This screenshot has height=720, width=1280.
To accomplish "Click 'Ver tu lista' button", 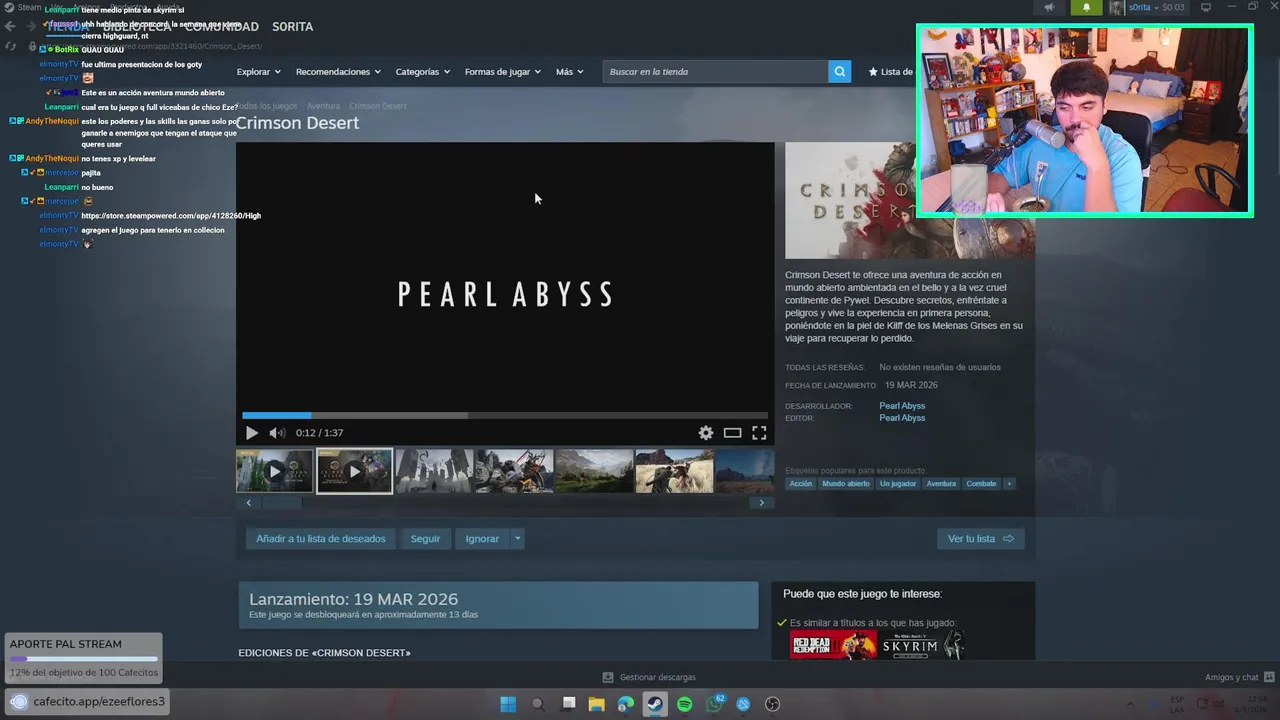I will 980,539.
